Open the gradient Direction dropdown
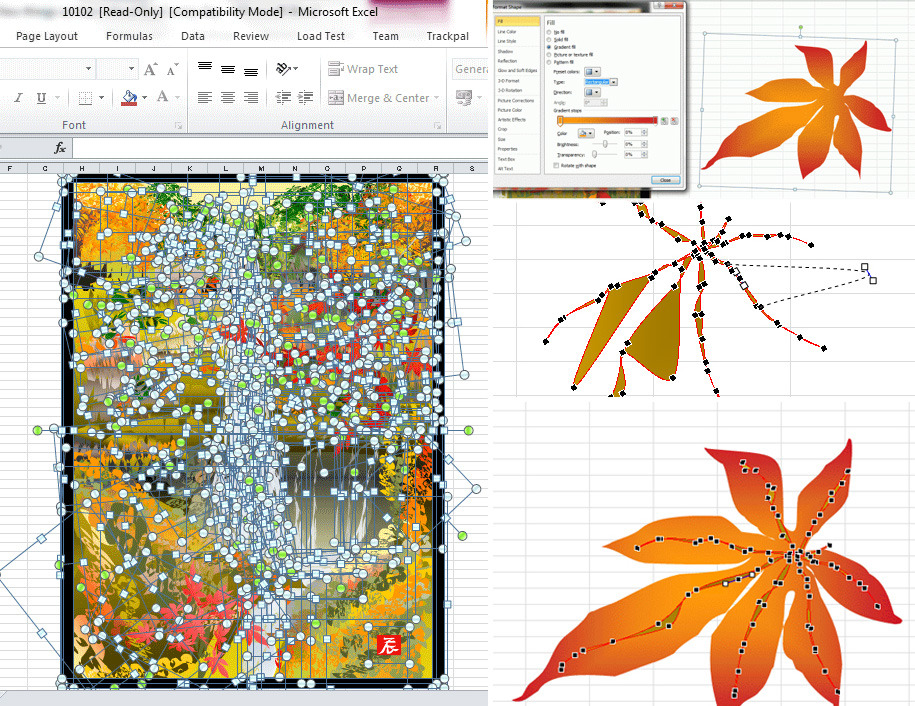This screenshot has height=706, width=915. [x=595, y=92]
